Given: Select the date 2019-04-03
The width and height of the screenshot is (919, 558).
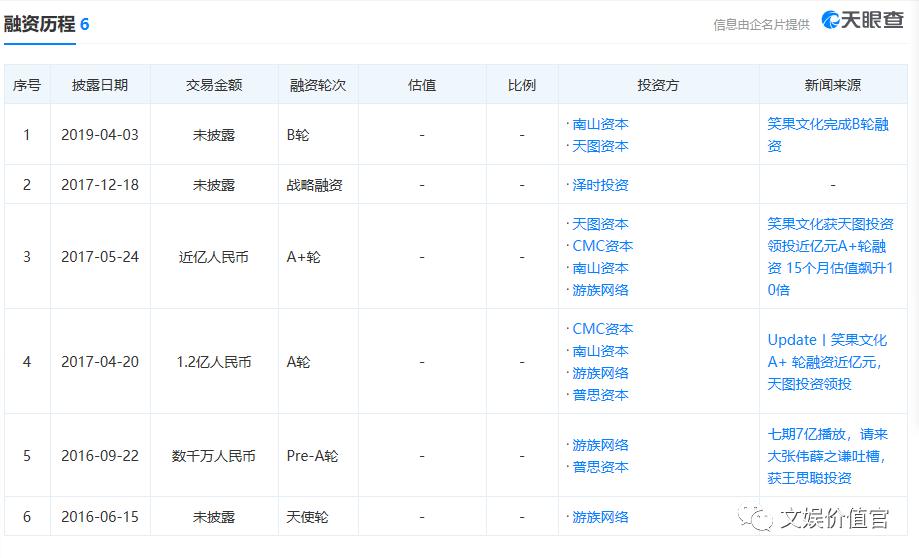Looking at the screenshot, I should click(100, 135).
